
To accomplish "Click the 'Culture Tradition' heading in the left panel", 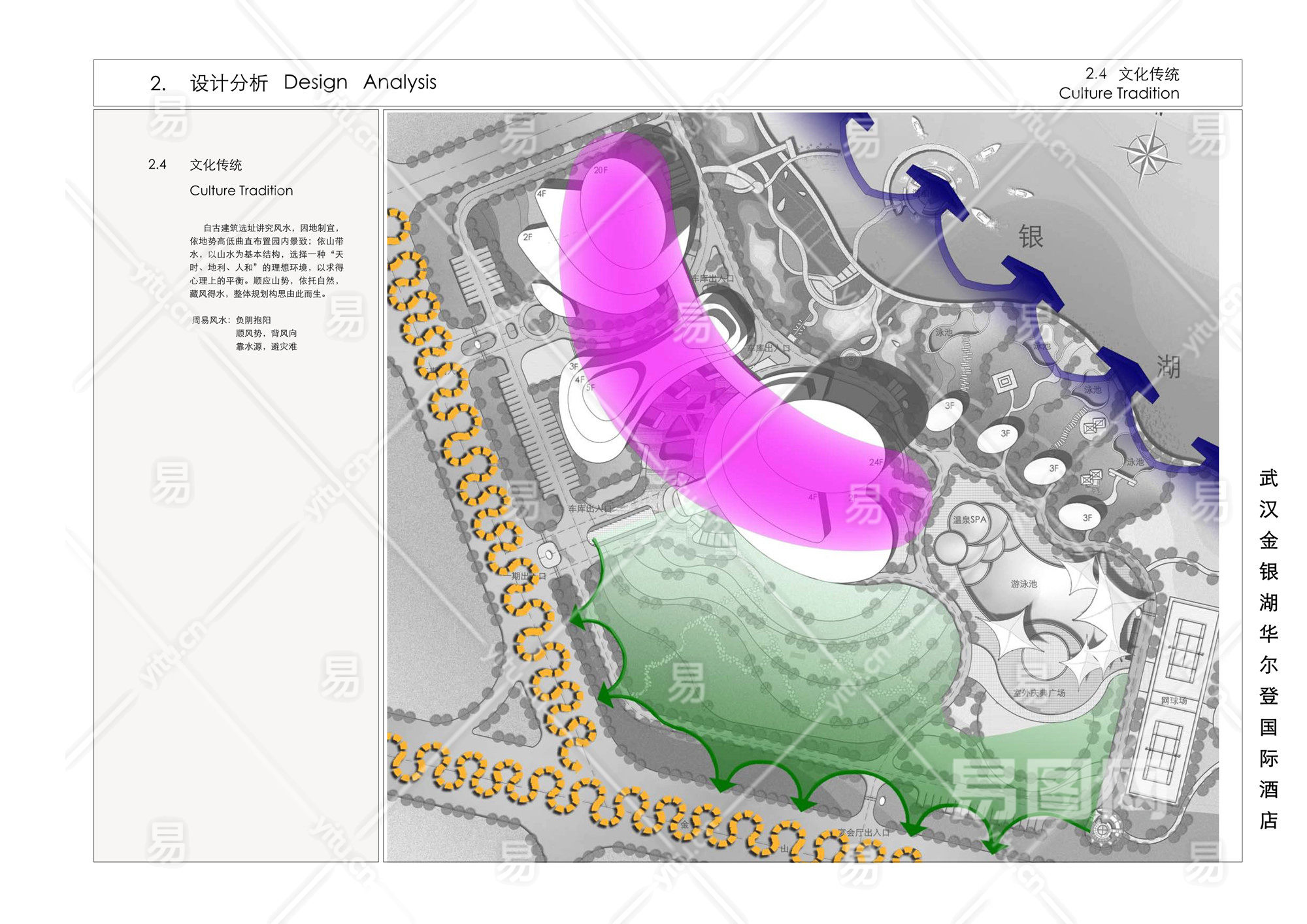I will [241, 191].
